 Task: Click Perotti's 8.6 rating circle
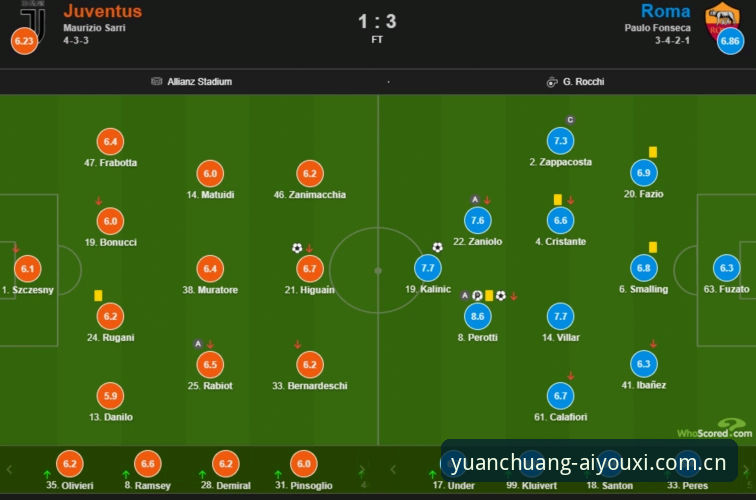pos(477,316)
